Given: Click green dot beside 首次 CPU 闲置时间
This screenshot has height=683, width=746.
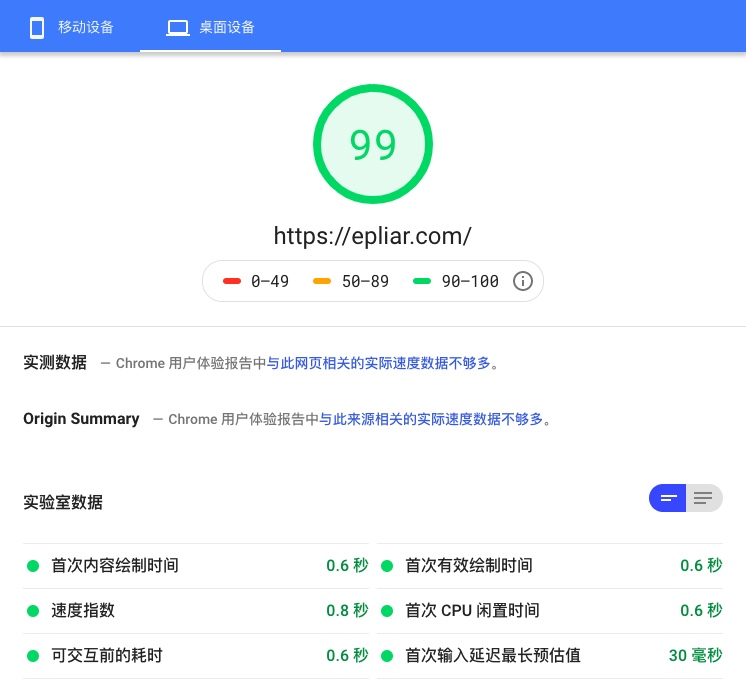Looking at the screenshot, I should click(x=387, y=611).
